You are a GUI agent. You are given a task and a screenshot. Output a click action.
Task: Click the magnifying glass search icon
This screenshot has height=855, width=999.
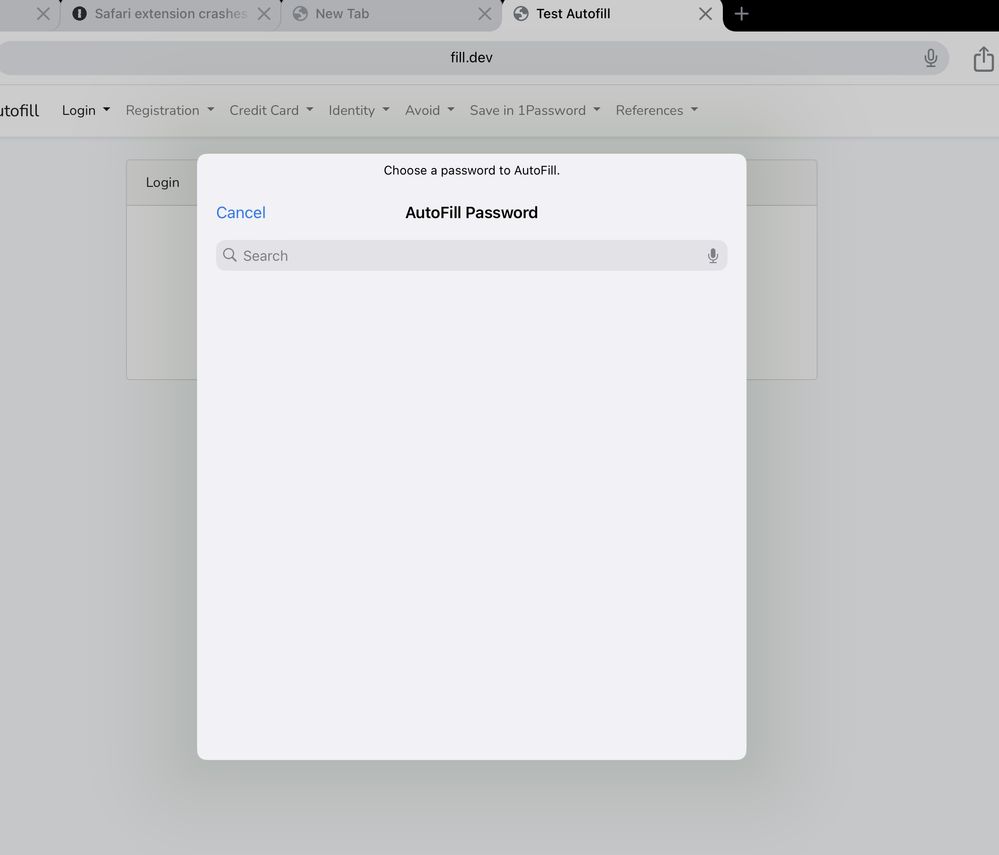(230, 256)
